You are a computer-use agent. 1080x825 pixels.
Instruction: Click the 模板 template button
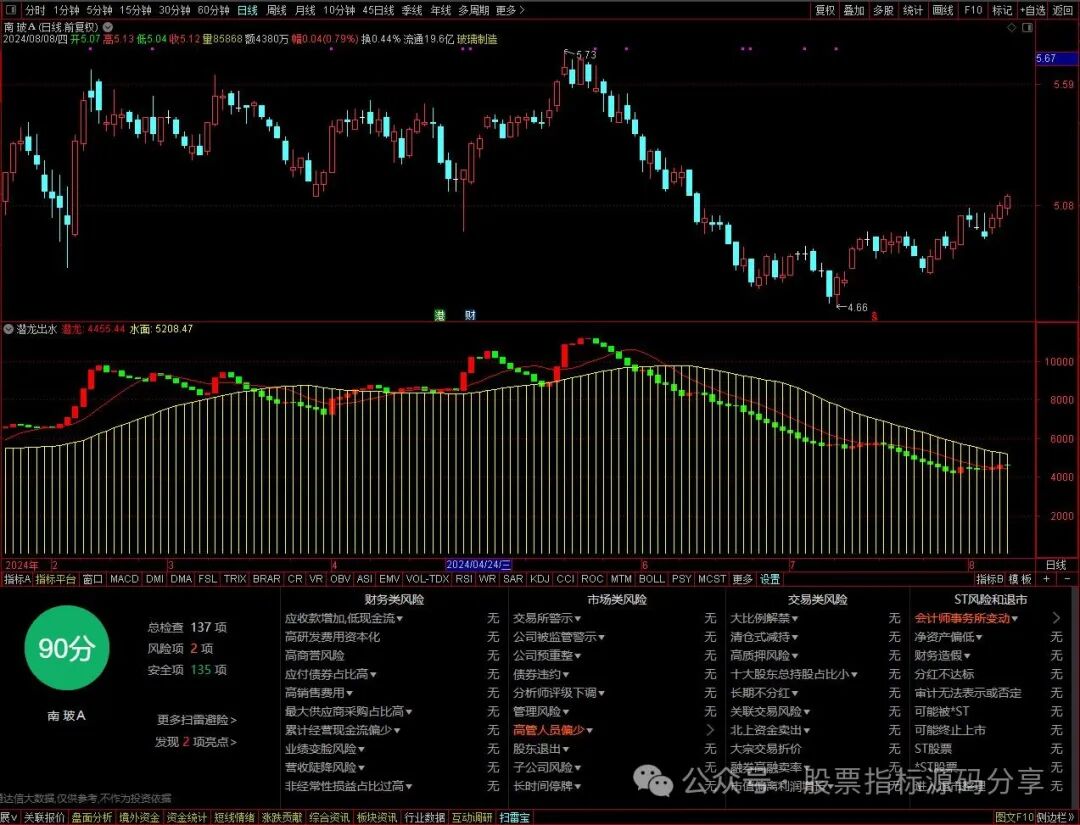(1020, 579)
